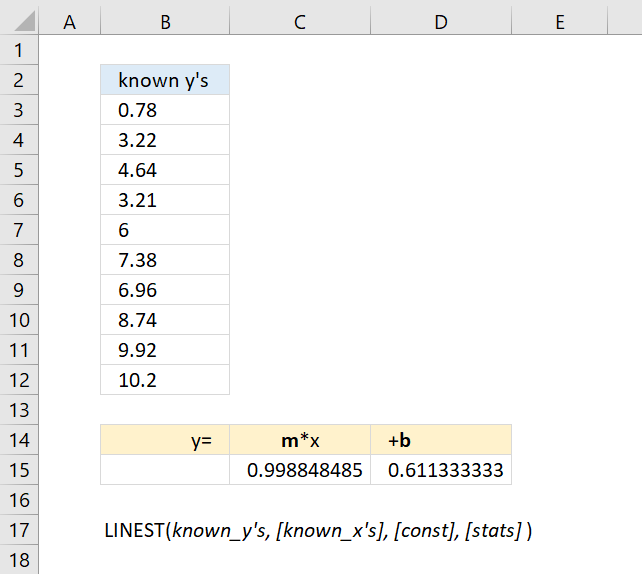Click the "m*x" header cell

(300, 440)
